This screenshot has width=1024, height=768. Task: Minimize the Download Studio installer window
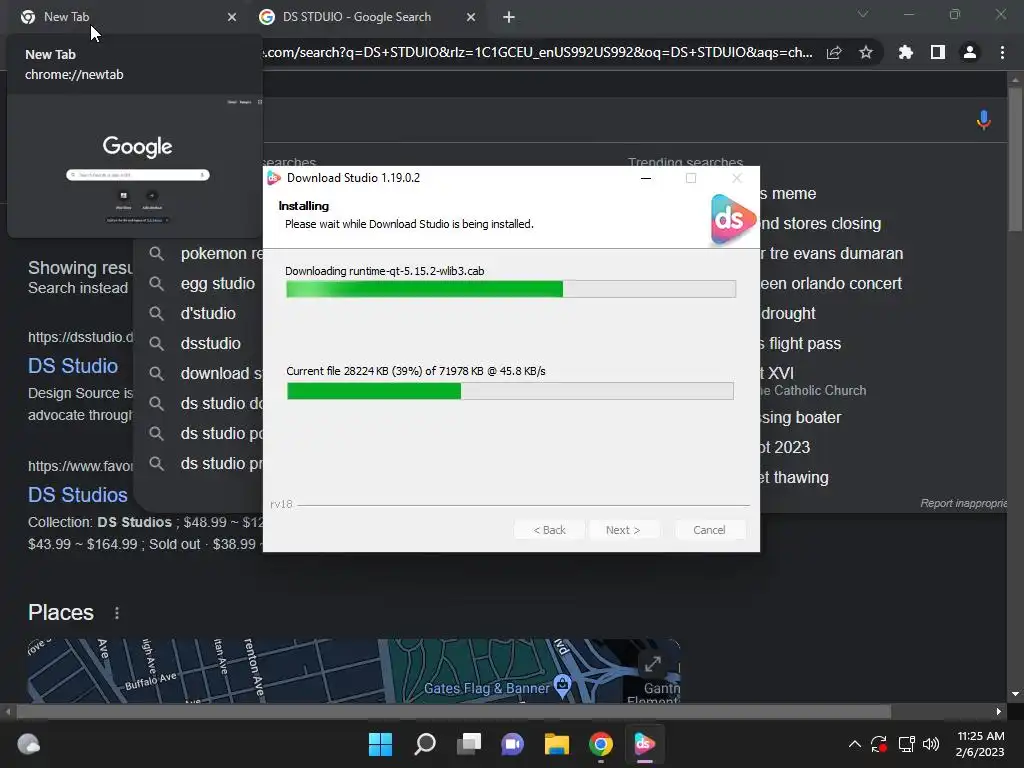point(646,178)
